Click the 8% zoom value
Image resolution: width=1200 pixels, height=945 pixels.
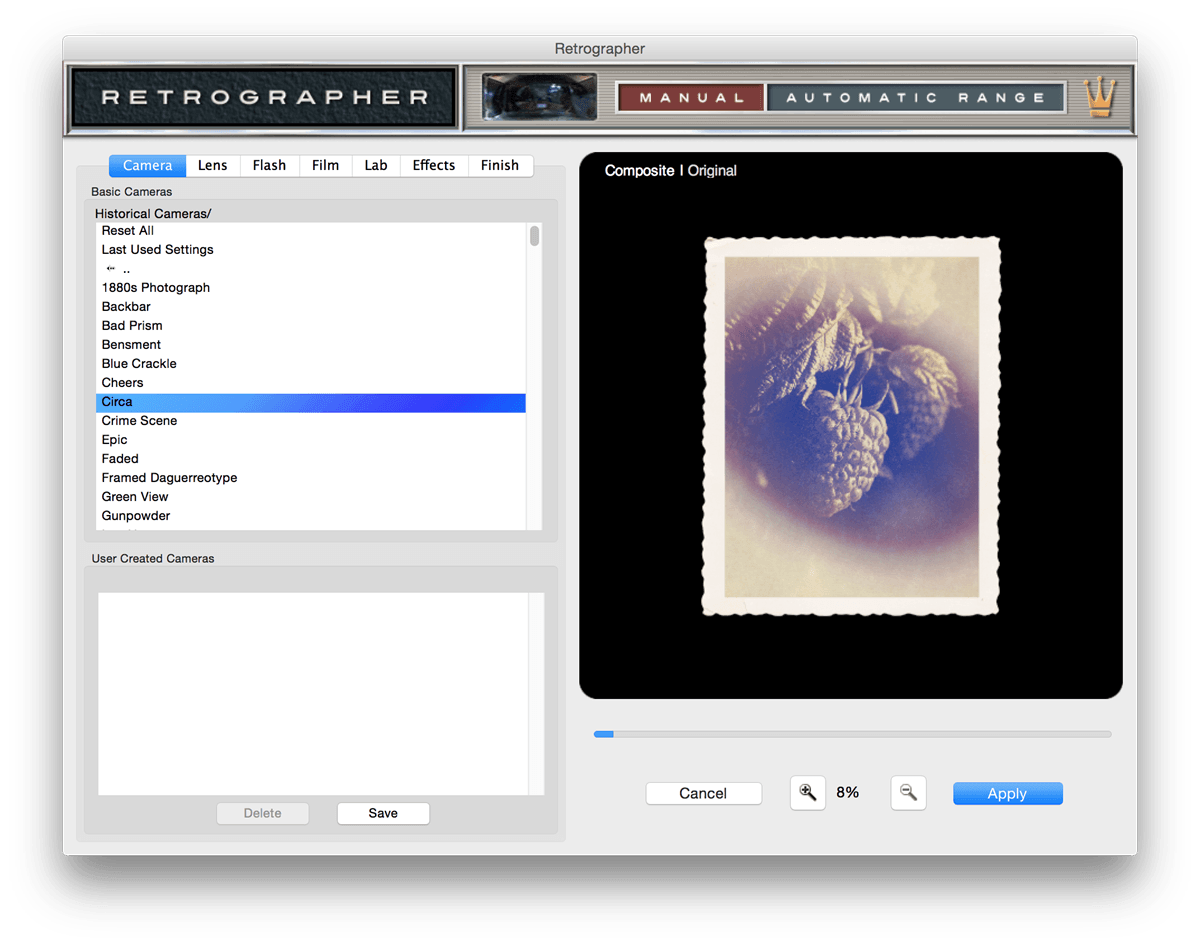coord(847,792)
